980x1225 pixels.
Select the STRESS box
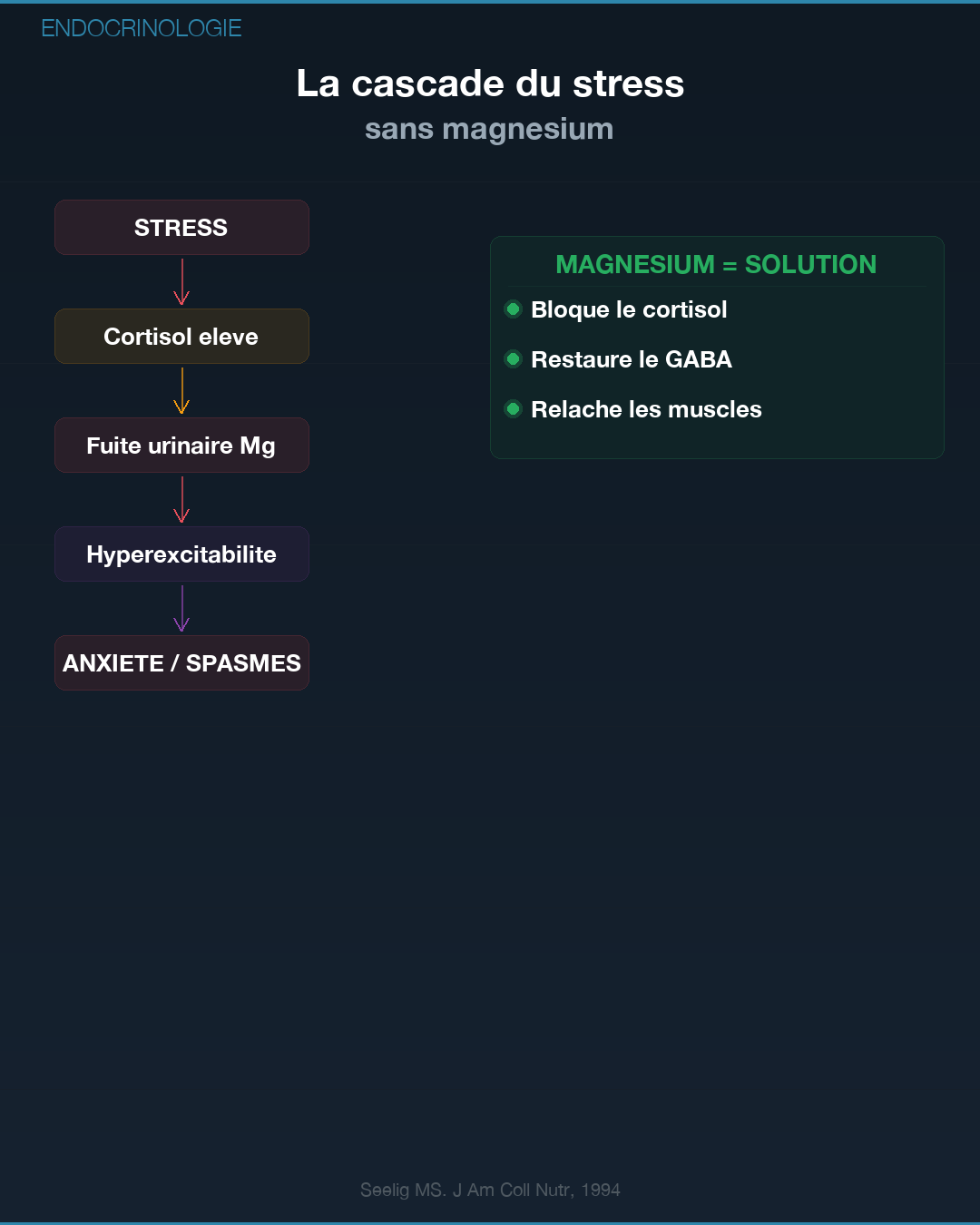coord(181,228)
